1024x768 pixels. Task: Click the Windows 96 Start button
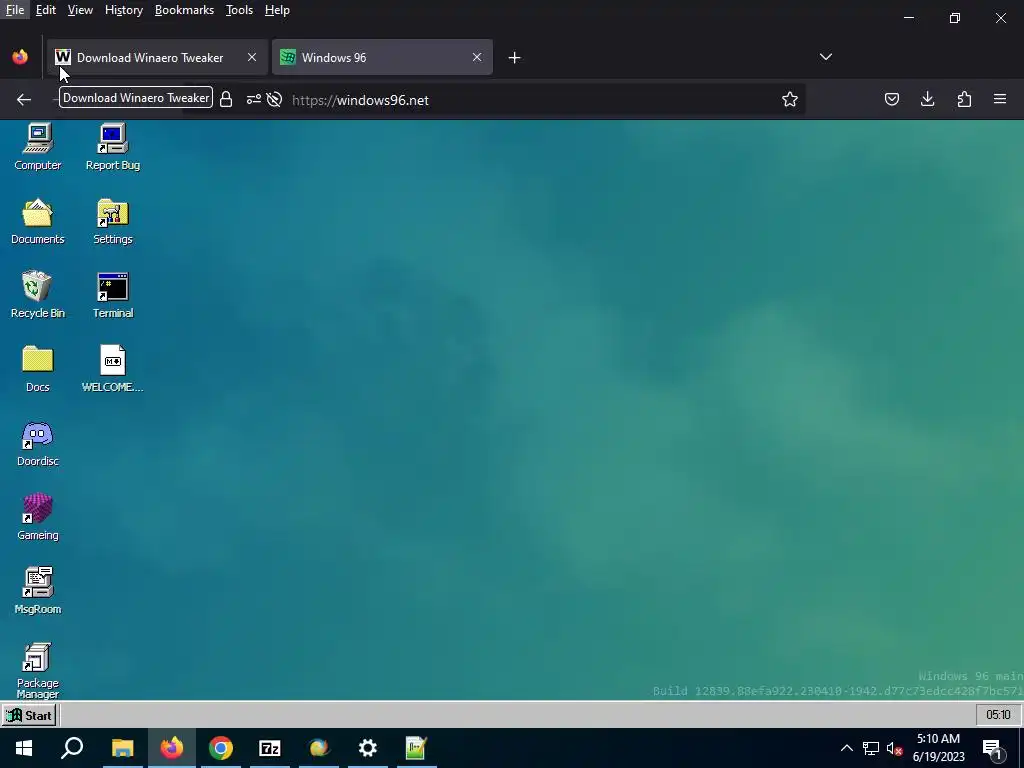pos(29,715)
